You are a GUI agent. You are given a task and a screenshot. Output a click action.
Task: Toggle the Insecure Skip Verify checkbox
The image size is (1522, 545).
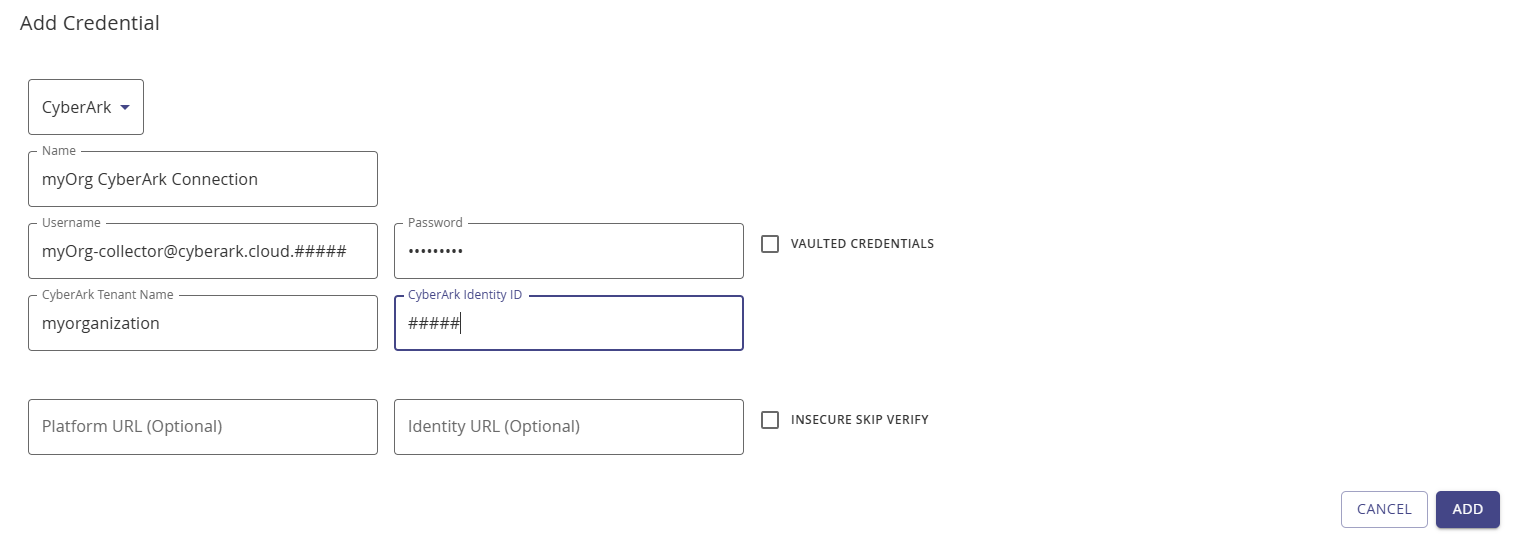click(770, 420)
